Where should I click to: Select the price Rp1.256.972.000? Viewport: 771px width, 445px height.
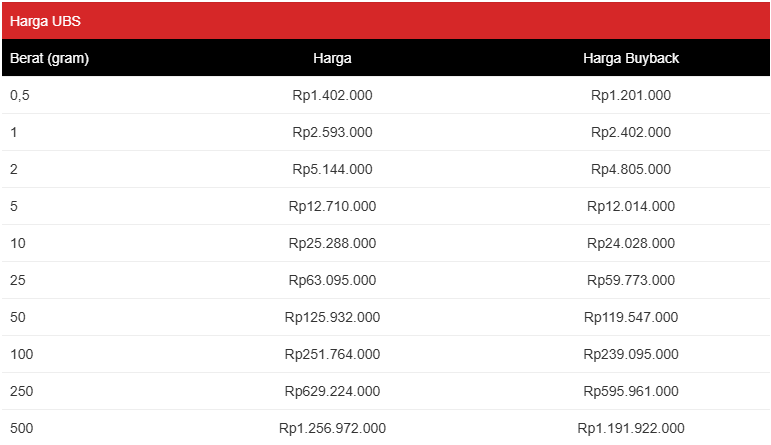point(332,428)
